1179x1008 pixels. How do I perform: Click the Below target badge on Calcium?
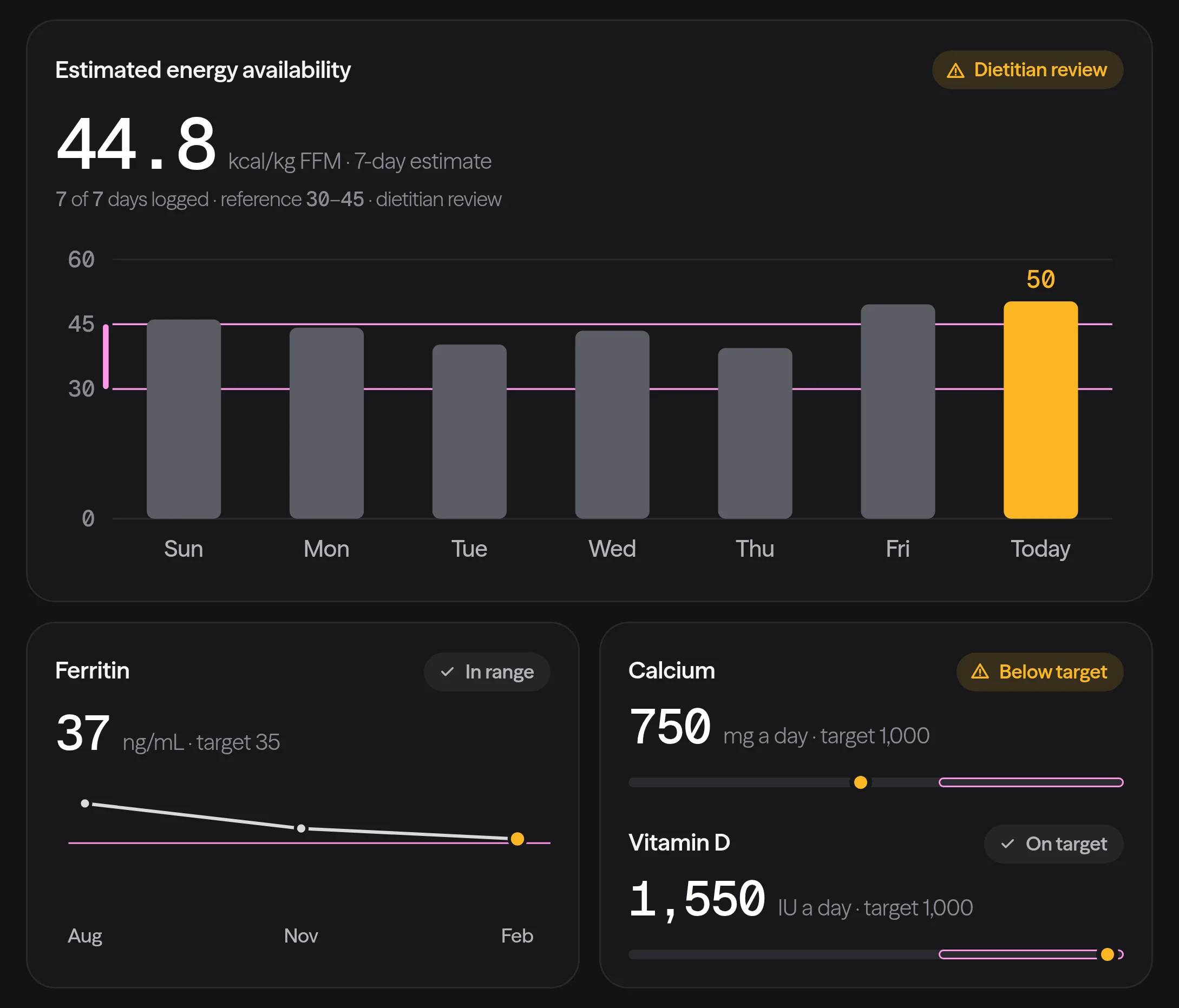pos(1039,672)
